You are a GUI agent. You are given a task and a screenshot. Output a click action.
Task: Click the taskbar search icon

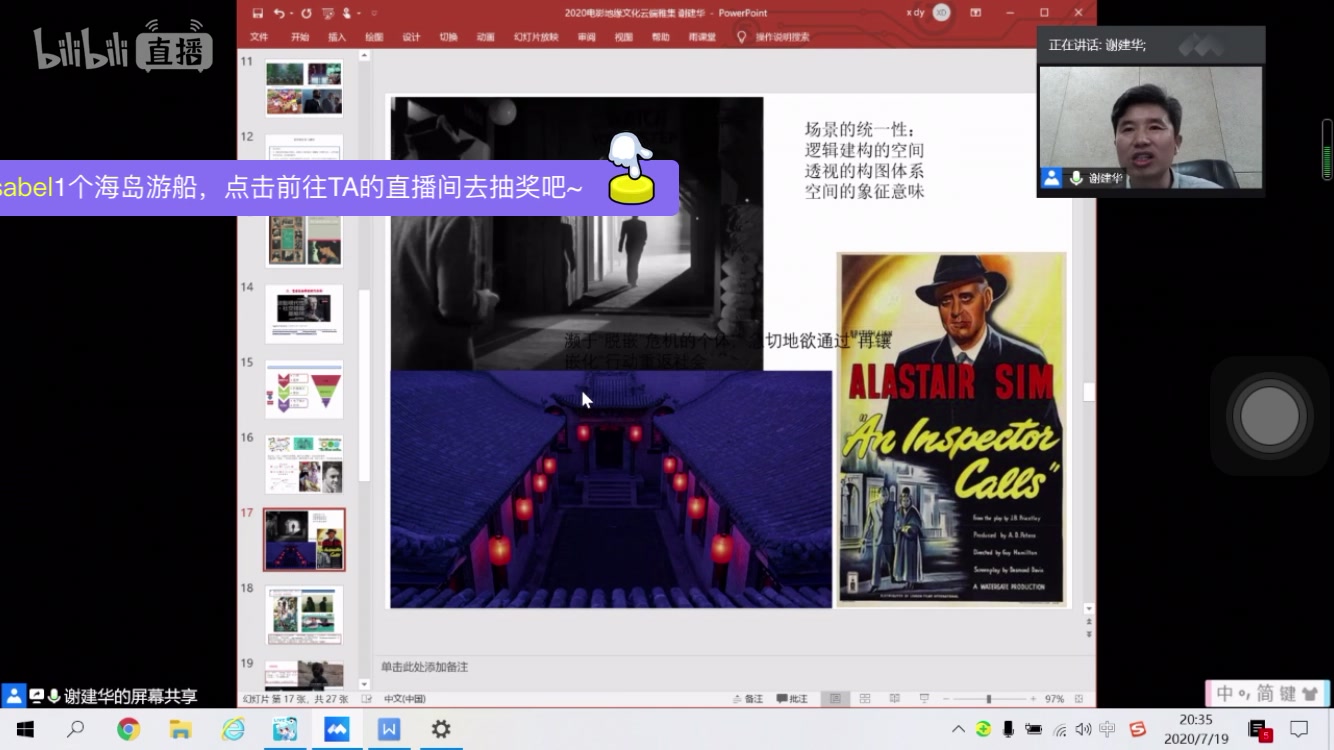point(75,729)
